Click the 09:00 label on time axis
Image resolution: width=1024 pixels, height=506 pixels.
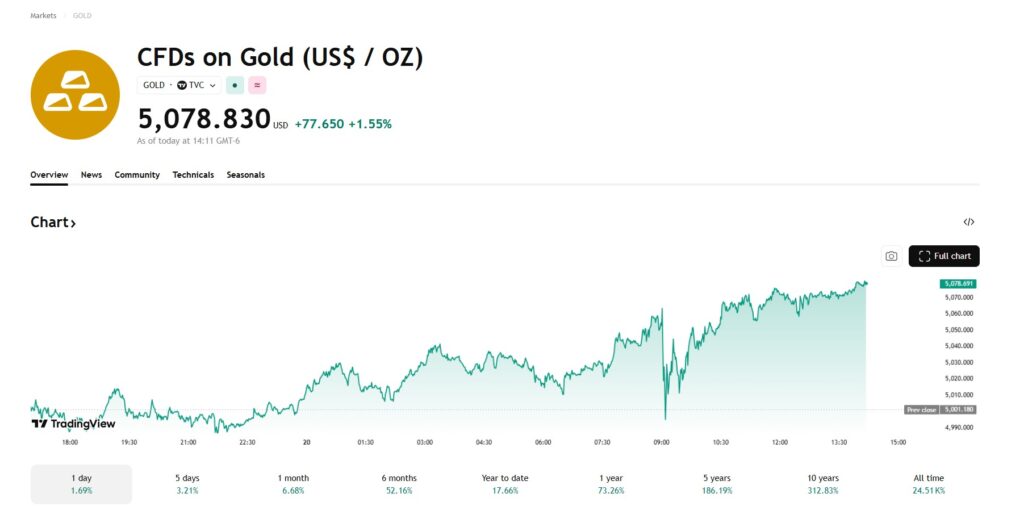(x=661, y=442)
